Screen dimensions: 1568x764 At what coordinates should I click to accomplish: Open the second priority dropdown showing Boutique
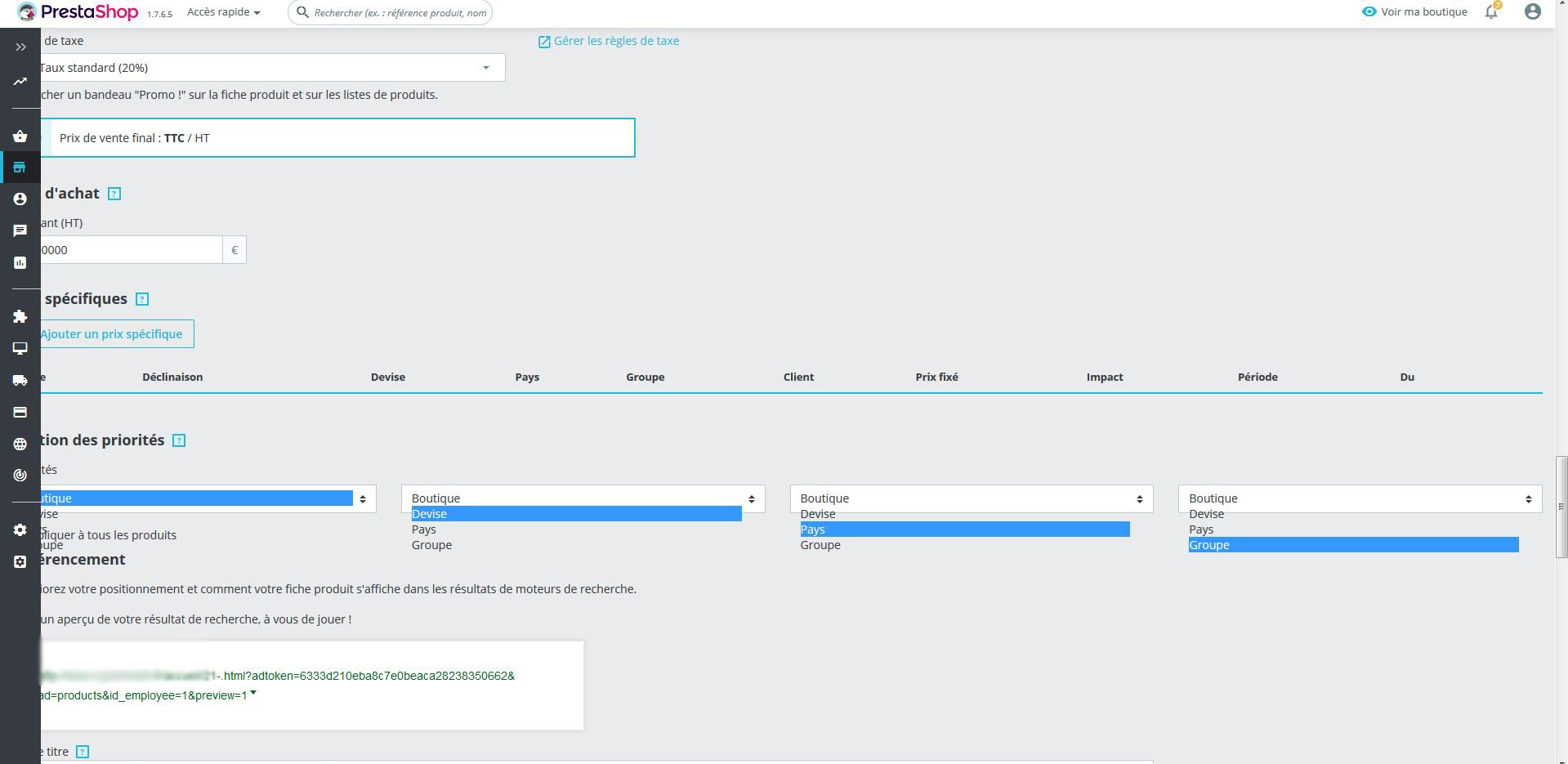coord(583,498)
